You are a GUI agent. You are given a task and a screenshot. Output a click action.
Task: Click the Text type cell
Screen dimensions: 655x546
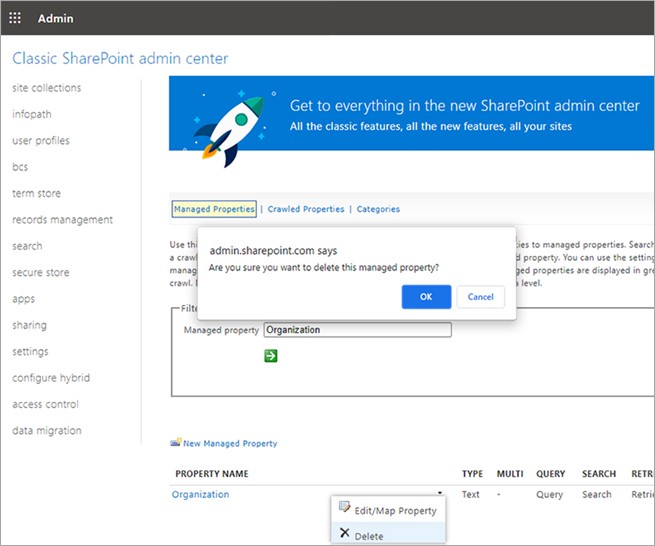pyautogui.click(x=470, y=494)
